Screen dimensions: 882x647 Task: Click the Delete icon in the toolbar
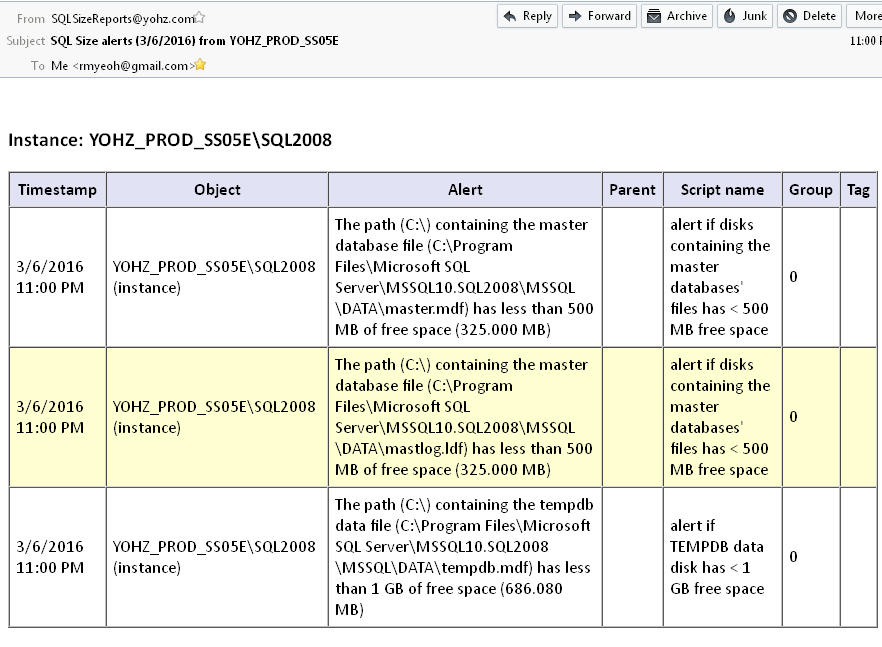(790, 16)
